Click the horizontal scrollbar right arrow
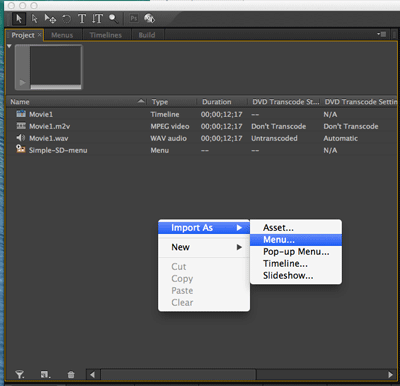Image resolution: width=400 pixels, height=386 pixels. click(x=390, y=375)
